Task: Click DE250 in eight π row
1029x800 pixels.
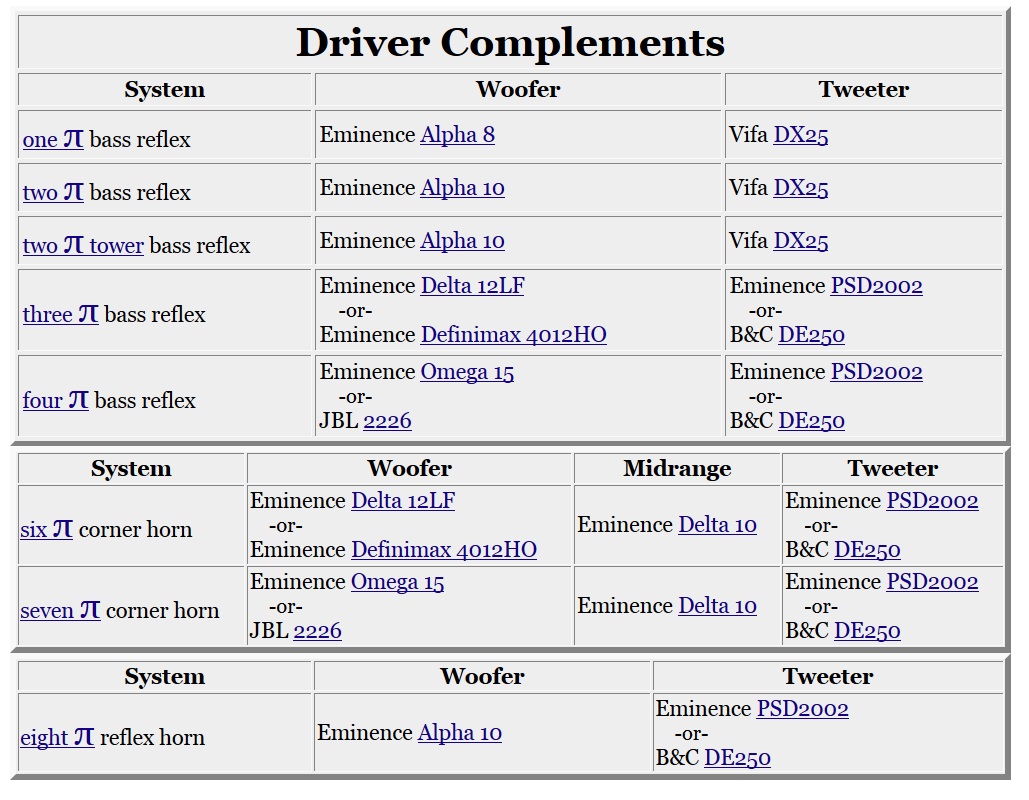Action: (737, 757)
